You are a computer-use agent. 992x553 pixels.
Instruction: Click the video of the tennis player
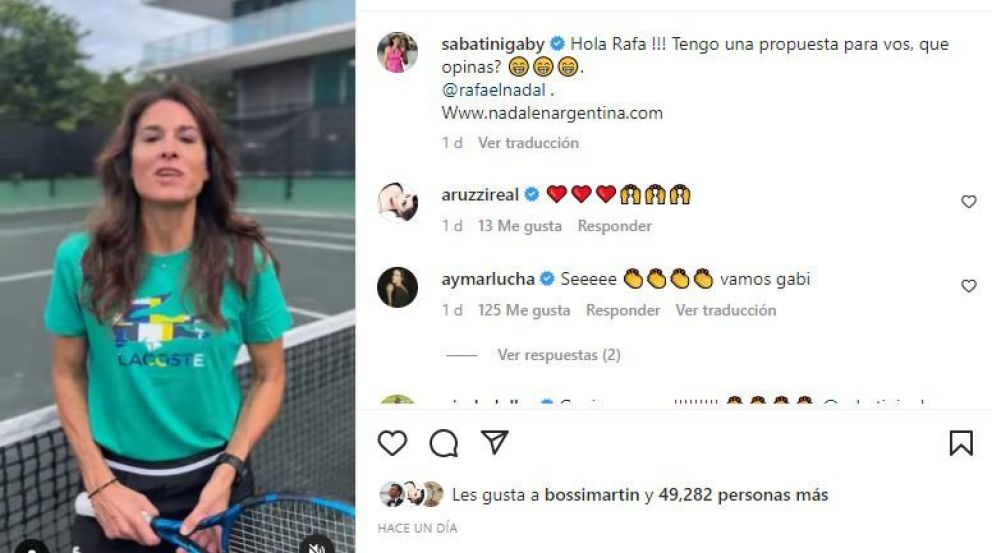(177, 276)
